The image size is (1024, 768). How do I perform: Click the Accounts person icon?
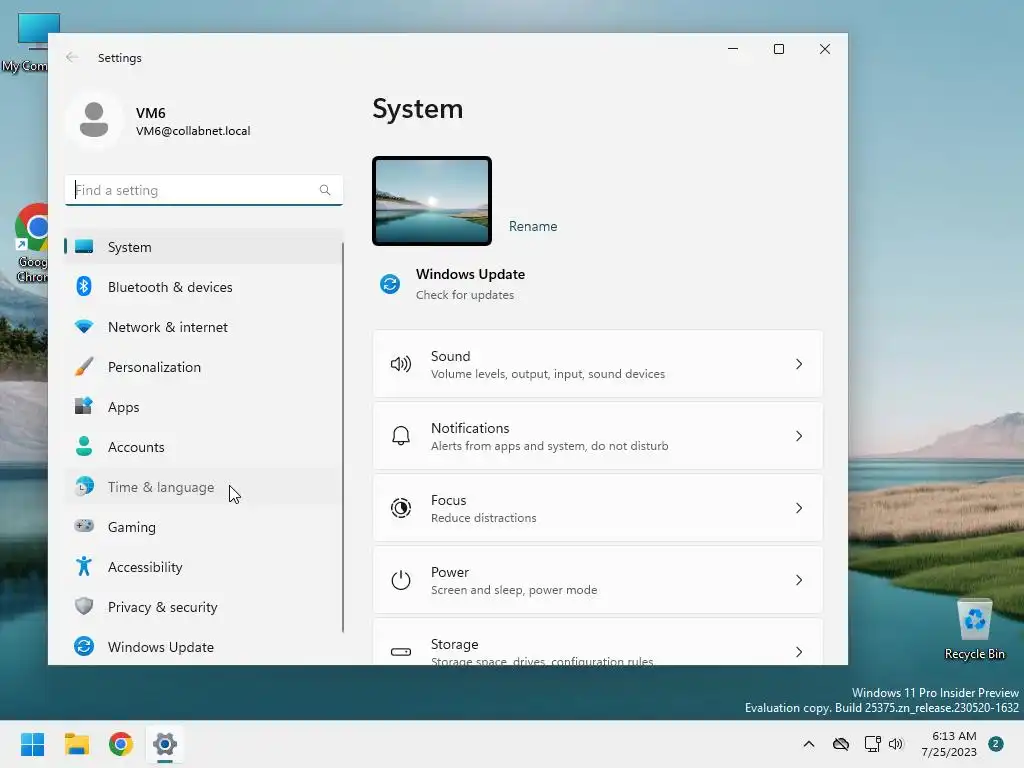pyautogui.click(x=84, y=446)
